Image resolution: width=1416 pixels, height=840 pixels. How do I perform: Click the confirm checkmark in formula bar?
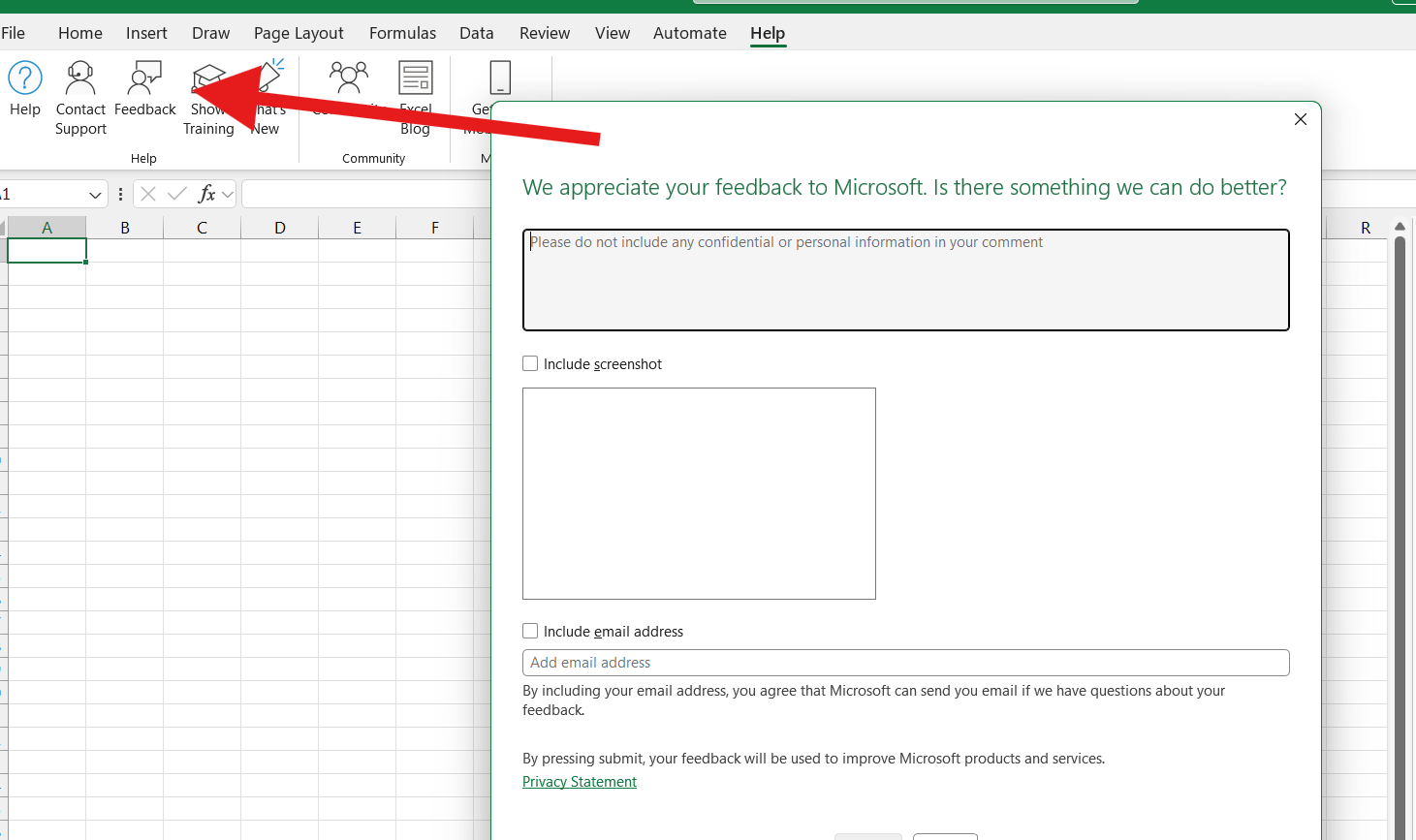pos(177,194)
